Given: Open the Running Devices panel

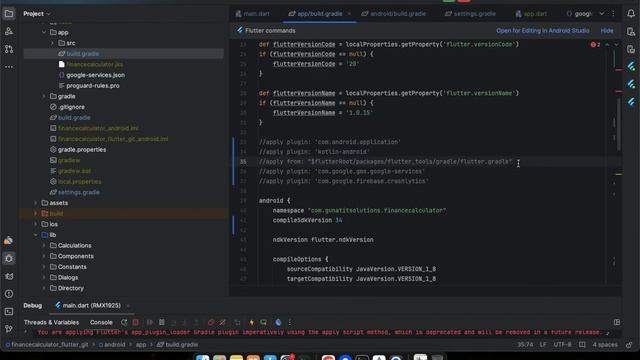Looking at the screenshot, I should pyautogui.click(x=631, y=49).
